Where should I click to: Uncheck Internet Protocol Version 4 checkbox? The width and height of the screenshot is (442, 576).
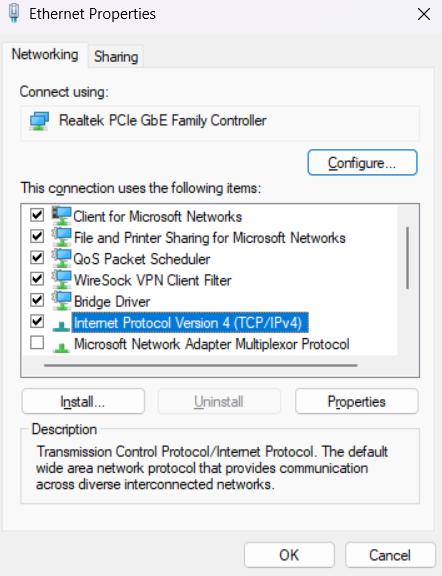[x=37, y=321]
